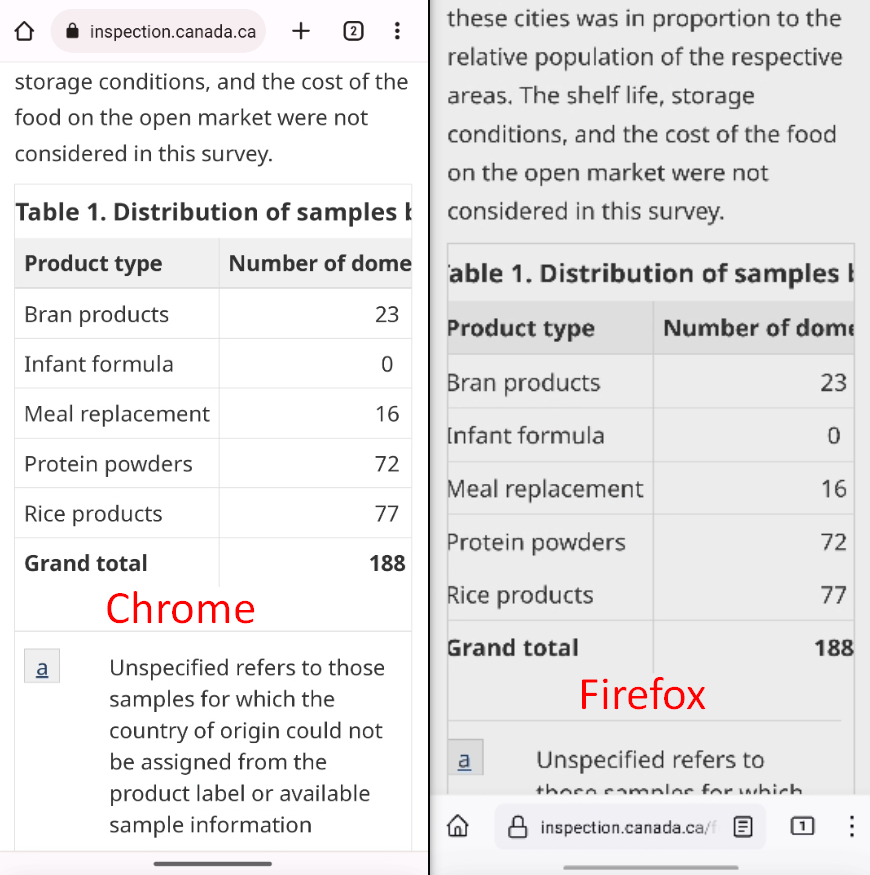Image resolution: width=870 pixels, height=875 pixels.
Task: Tap 'Rice products' cell in Firefox table
Action: 550,595
